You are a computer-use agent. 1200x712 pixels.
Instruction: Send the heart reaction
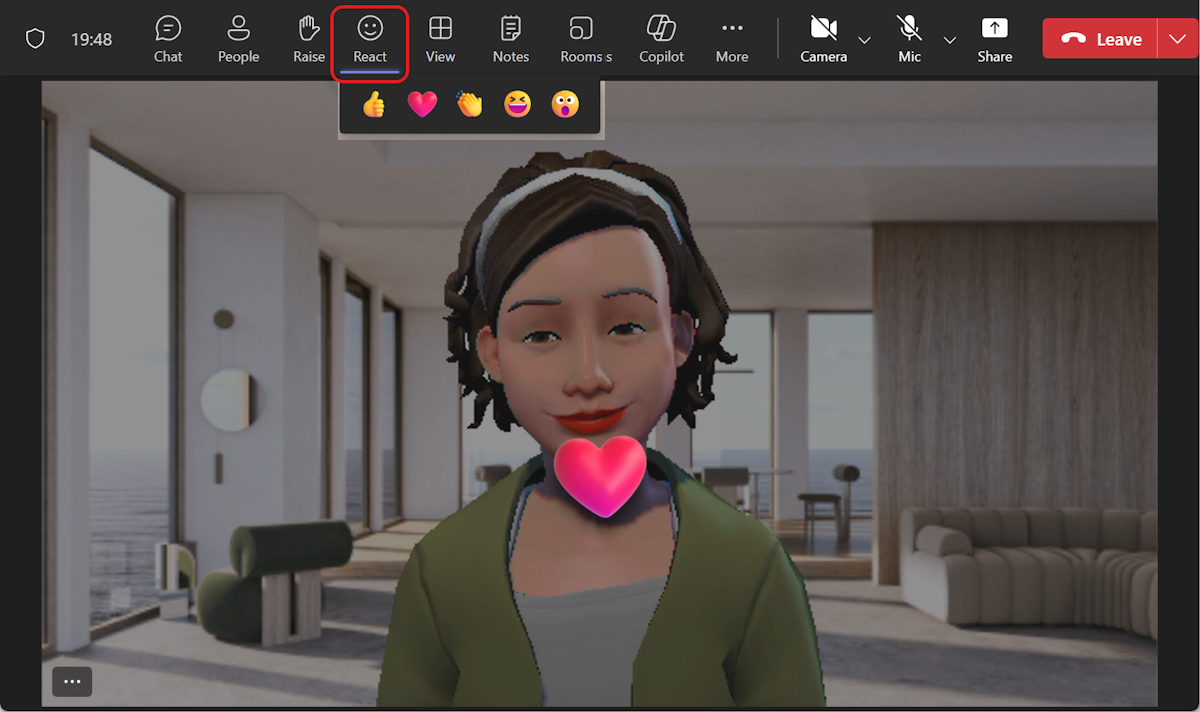(x=421, y=103)
